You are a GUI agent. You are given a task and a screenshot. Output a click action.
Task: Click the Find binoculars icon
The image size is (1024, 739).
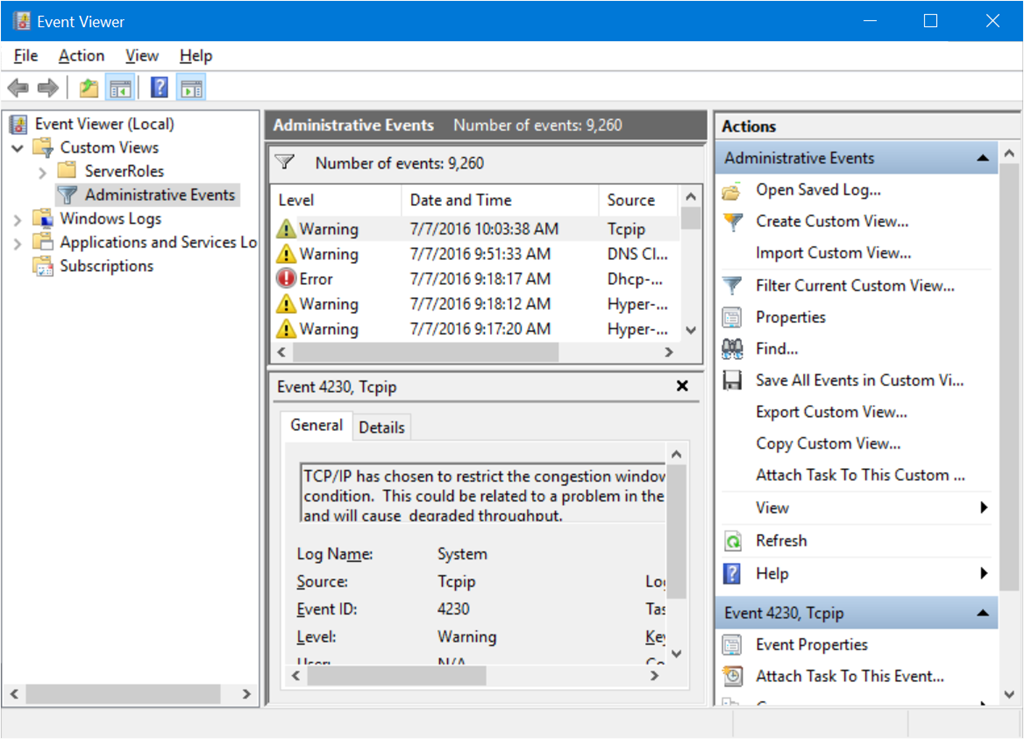(x=732, y=349)
